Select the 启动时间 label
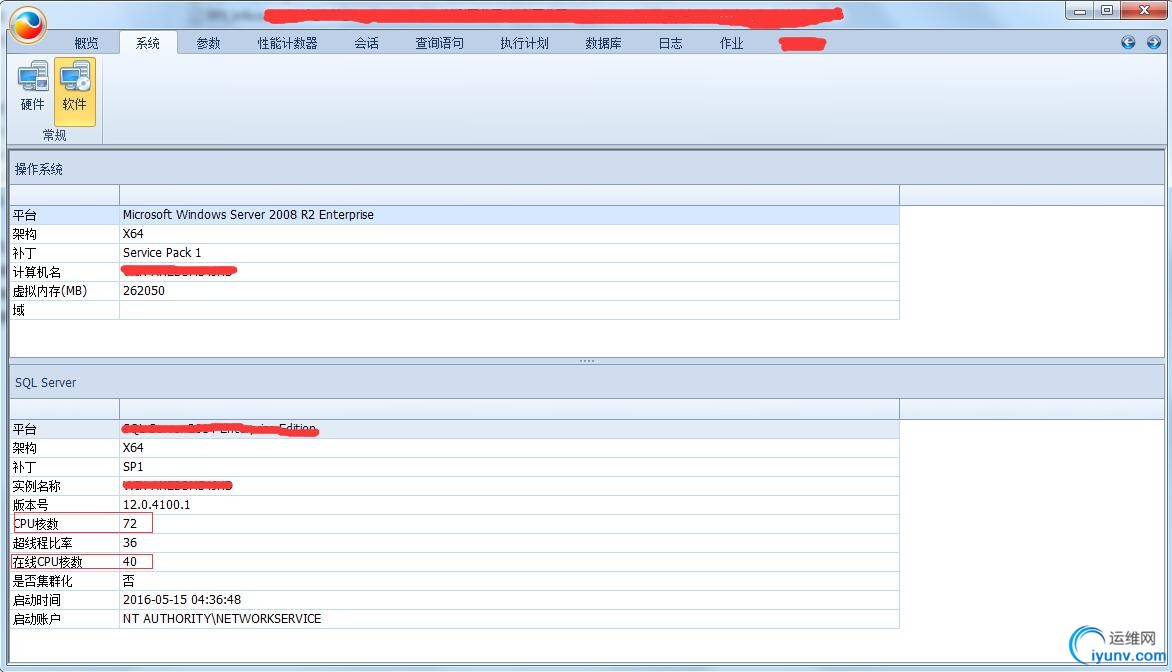The image size is (1172, 672). 37,600
